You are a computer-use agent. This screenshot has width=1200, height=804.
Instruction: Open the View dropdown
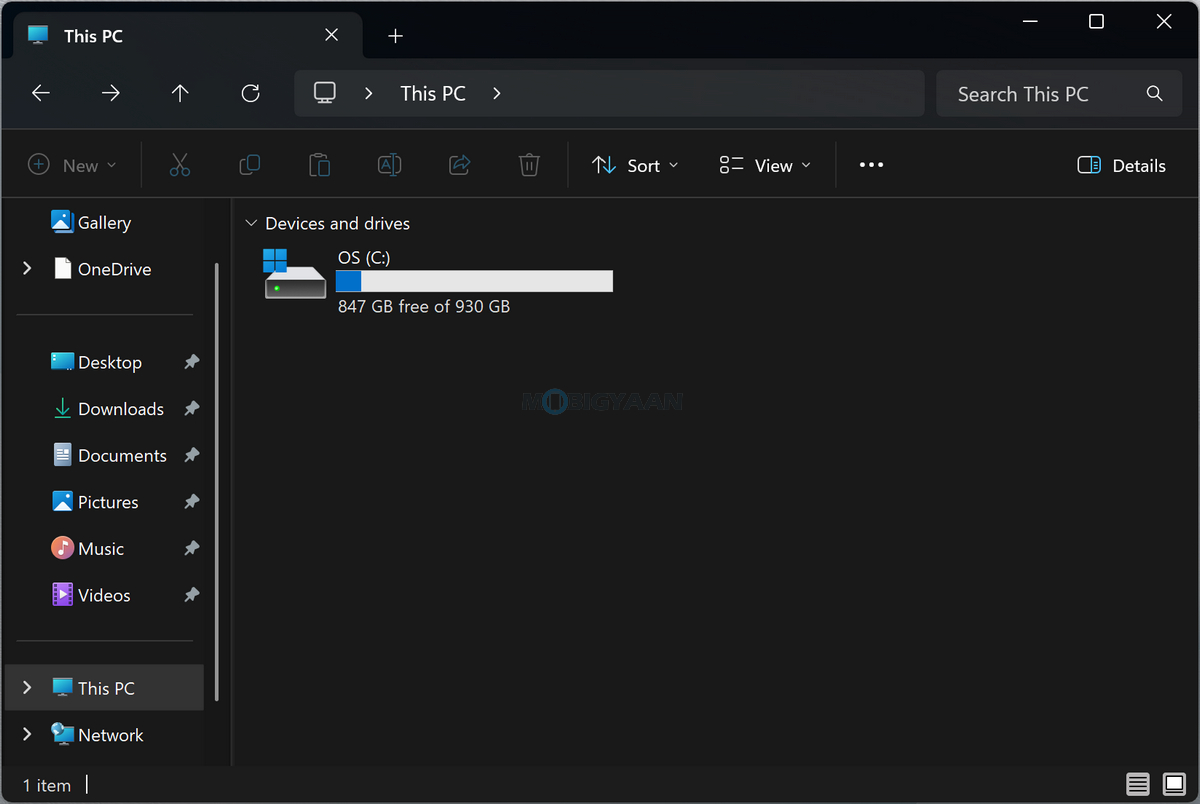[765, 166]
